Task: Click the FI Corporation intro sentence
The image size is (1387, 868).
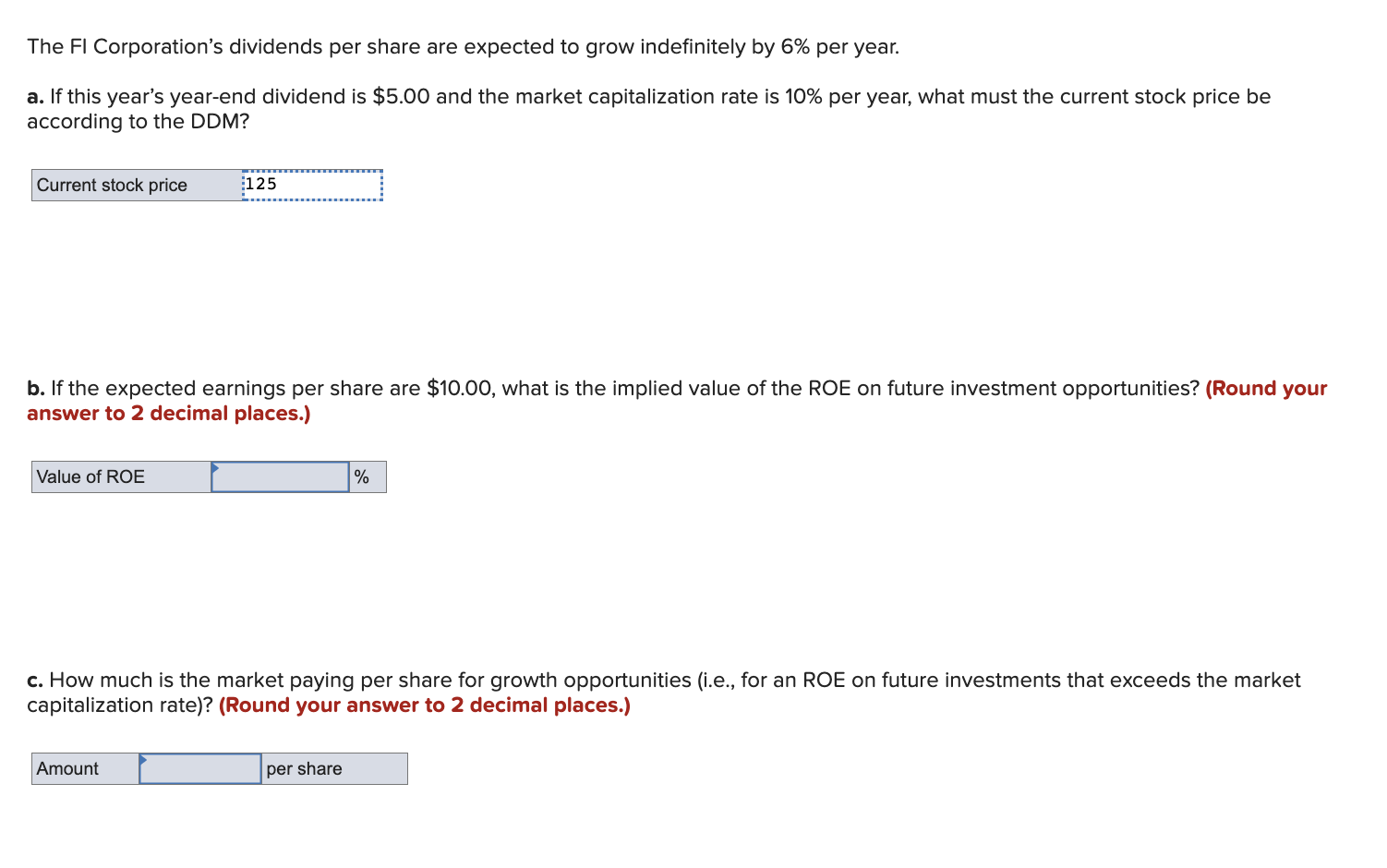Action: (464, 47)
